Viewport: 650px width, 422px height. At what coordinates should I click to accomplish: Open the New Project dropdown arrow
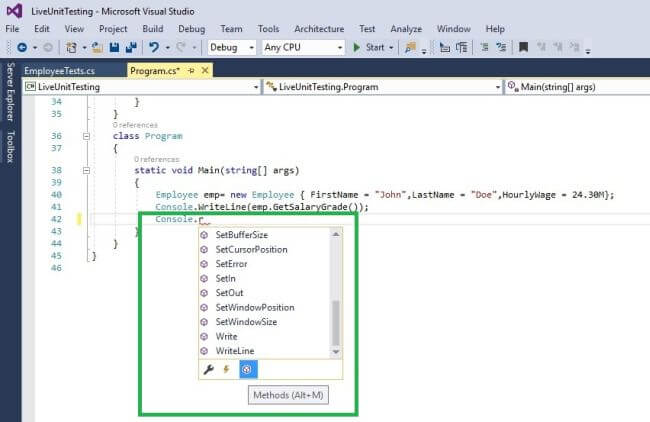pos(84,48)
